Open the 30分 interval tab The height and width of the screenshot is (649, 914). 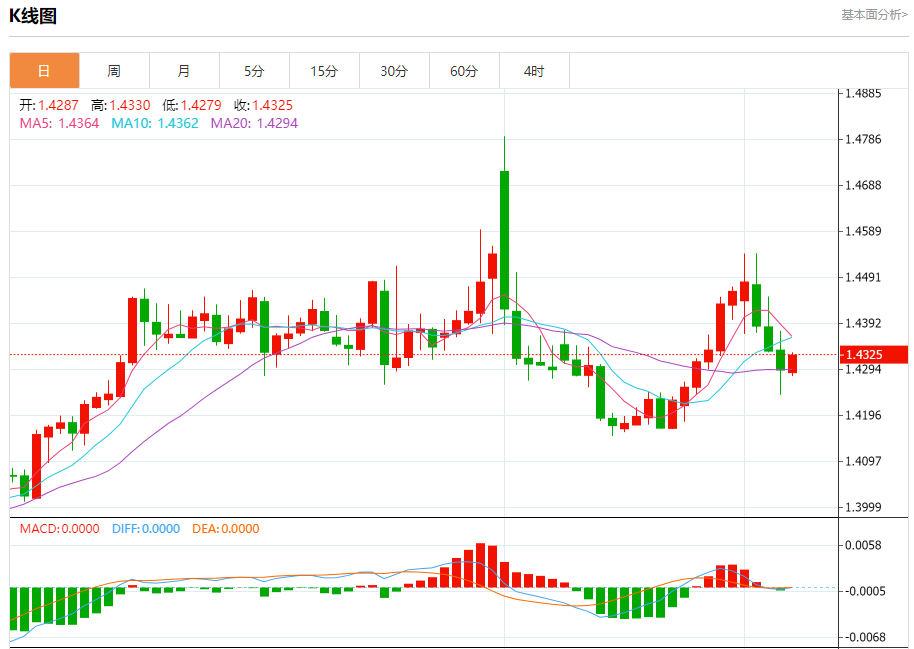coord(394,71)
